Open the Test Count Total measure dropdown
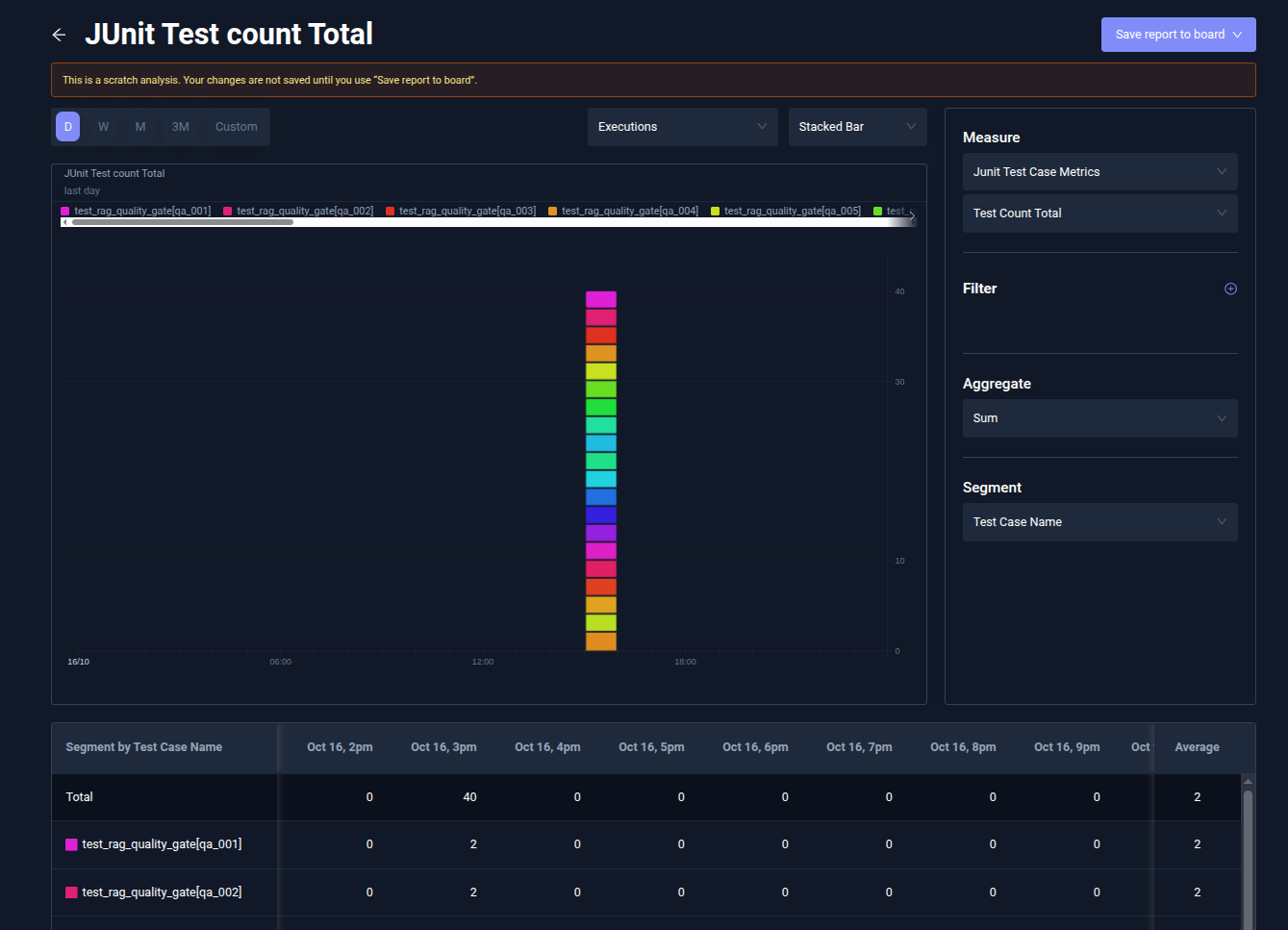The image size is (1288, 930). coord(1100,214)
